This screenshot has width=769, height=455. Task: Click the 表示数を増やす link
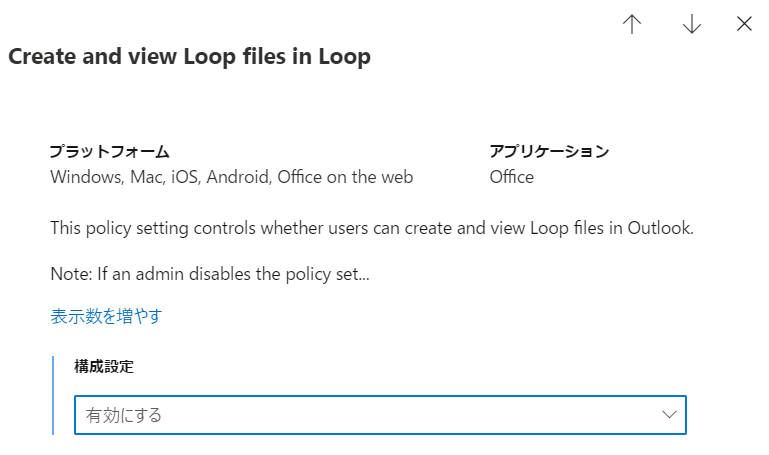click(x=106, y=316)
